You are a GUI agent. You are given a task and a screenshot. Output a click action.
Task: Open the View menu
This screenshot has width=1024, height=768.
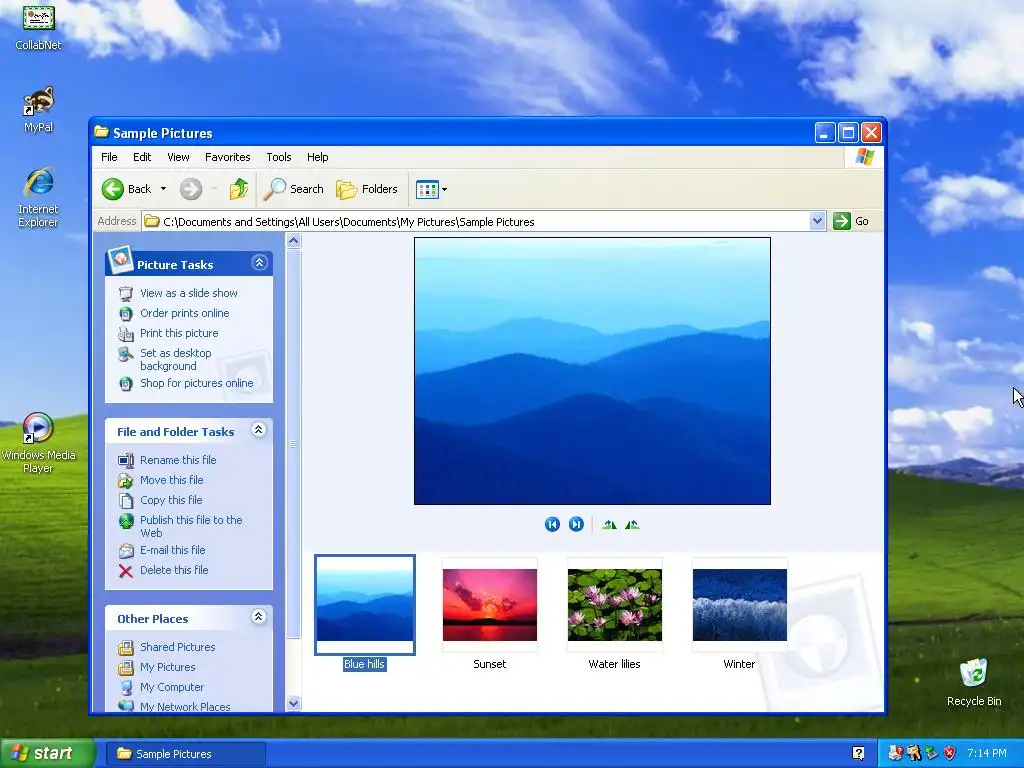coord(178,157)
